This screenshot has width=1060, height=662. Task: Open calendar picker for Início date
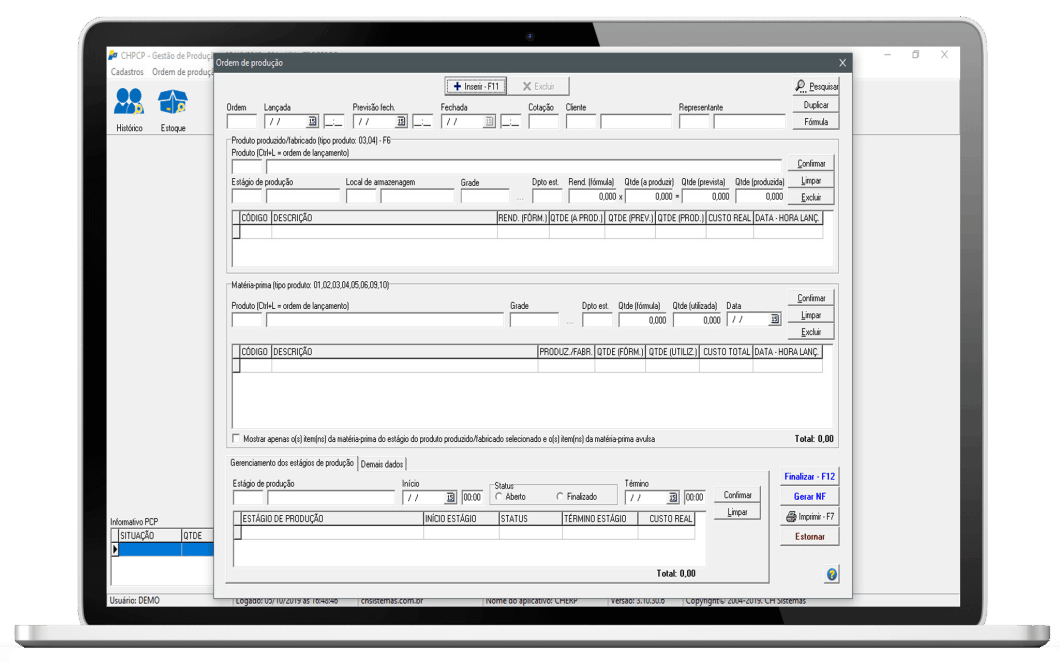coord(450,498)
